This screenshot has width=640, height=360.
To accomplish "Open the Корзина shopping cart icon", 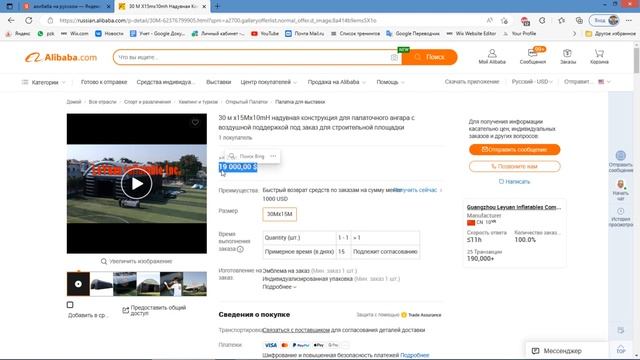I will pyautogui.click(x=599, y=56).
